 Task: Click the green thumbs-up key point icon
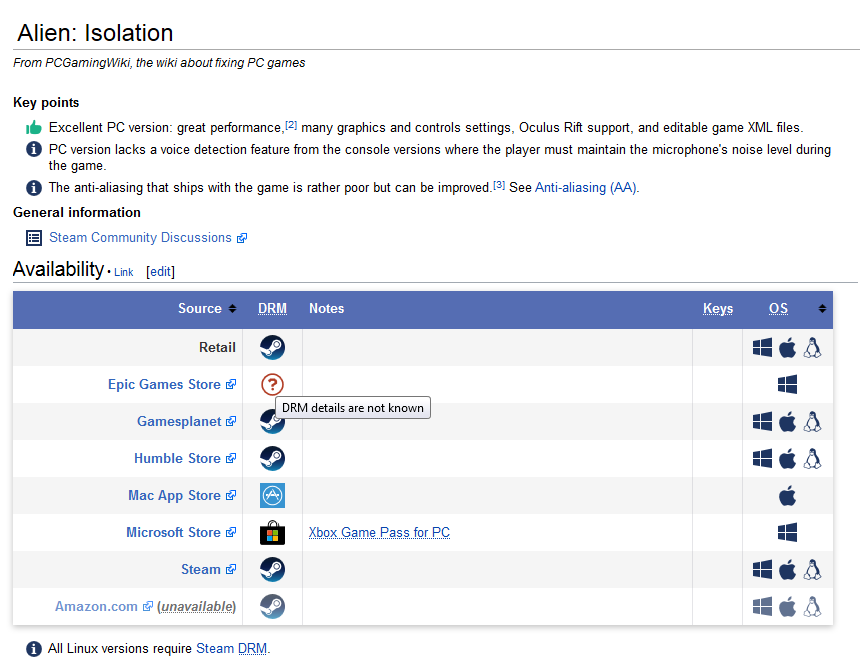34,128
